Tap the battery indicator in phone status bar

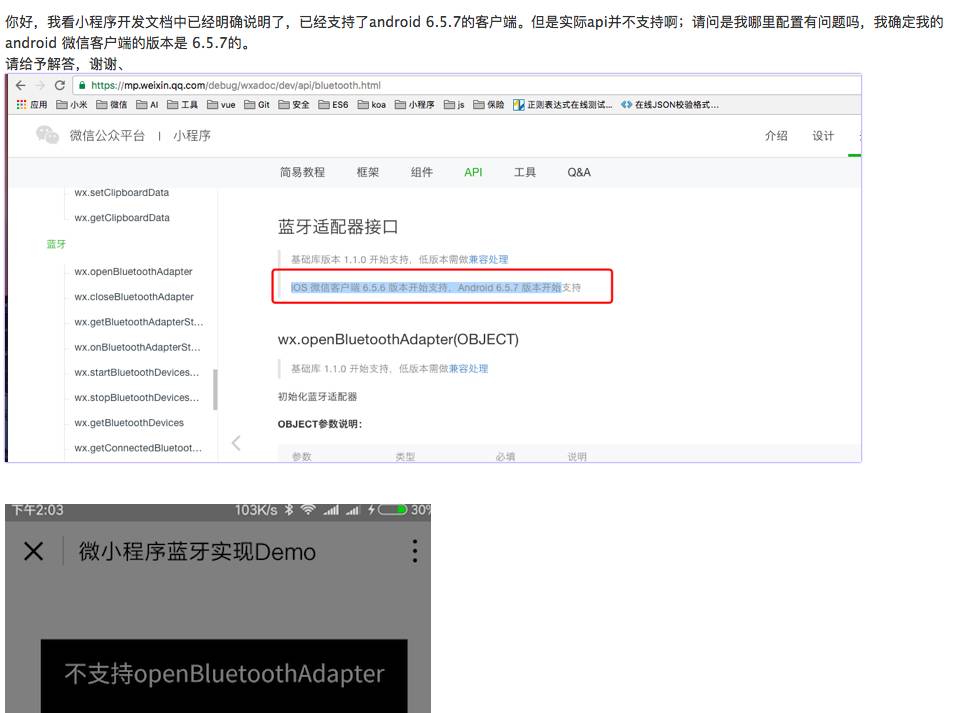point(392,509)
